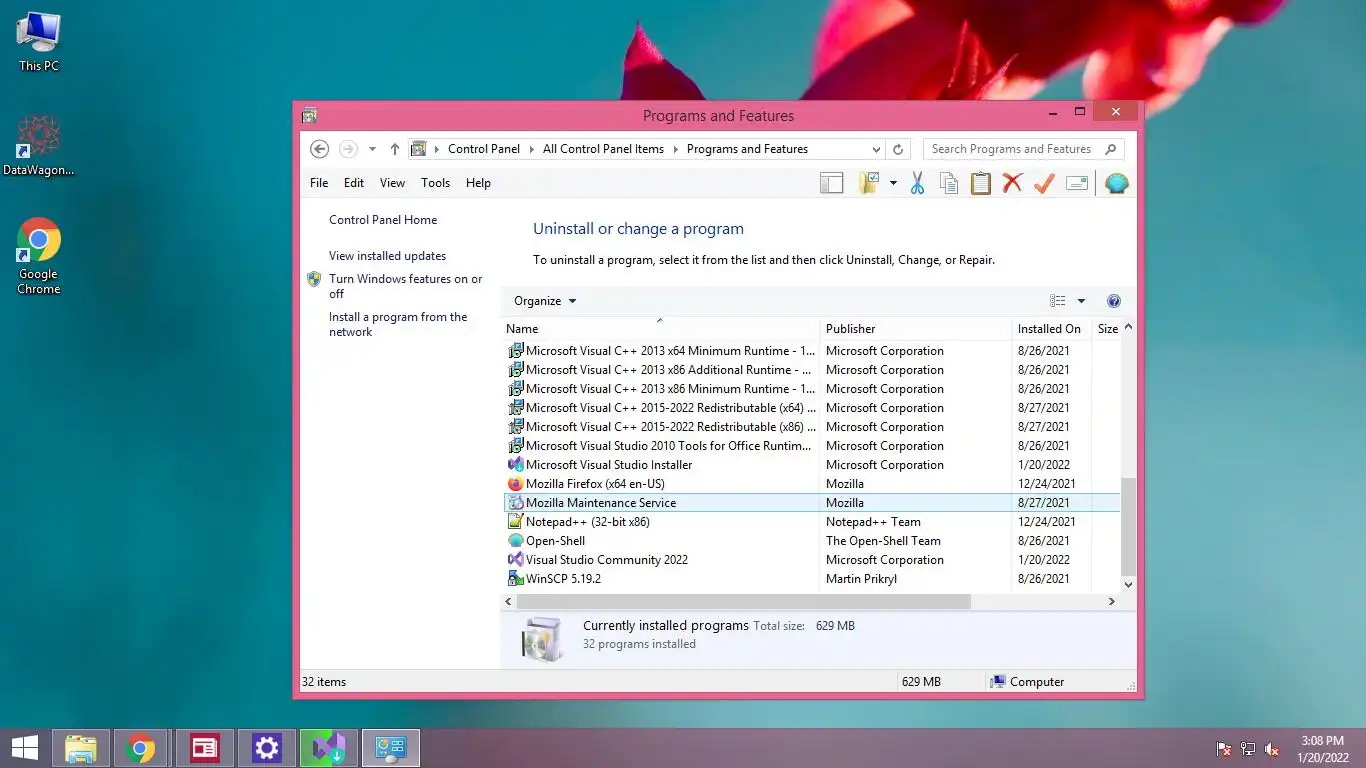Open the View menu

(x=392, y=183)
